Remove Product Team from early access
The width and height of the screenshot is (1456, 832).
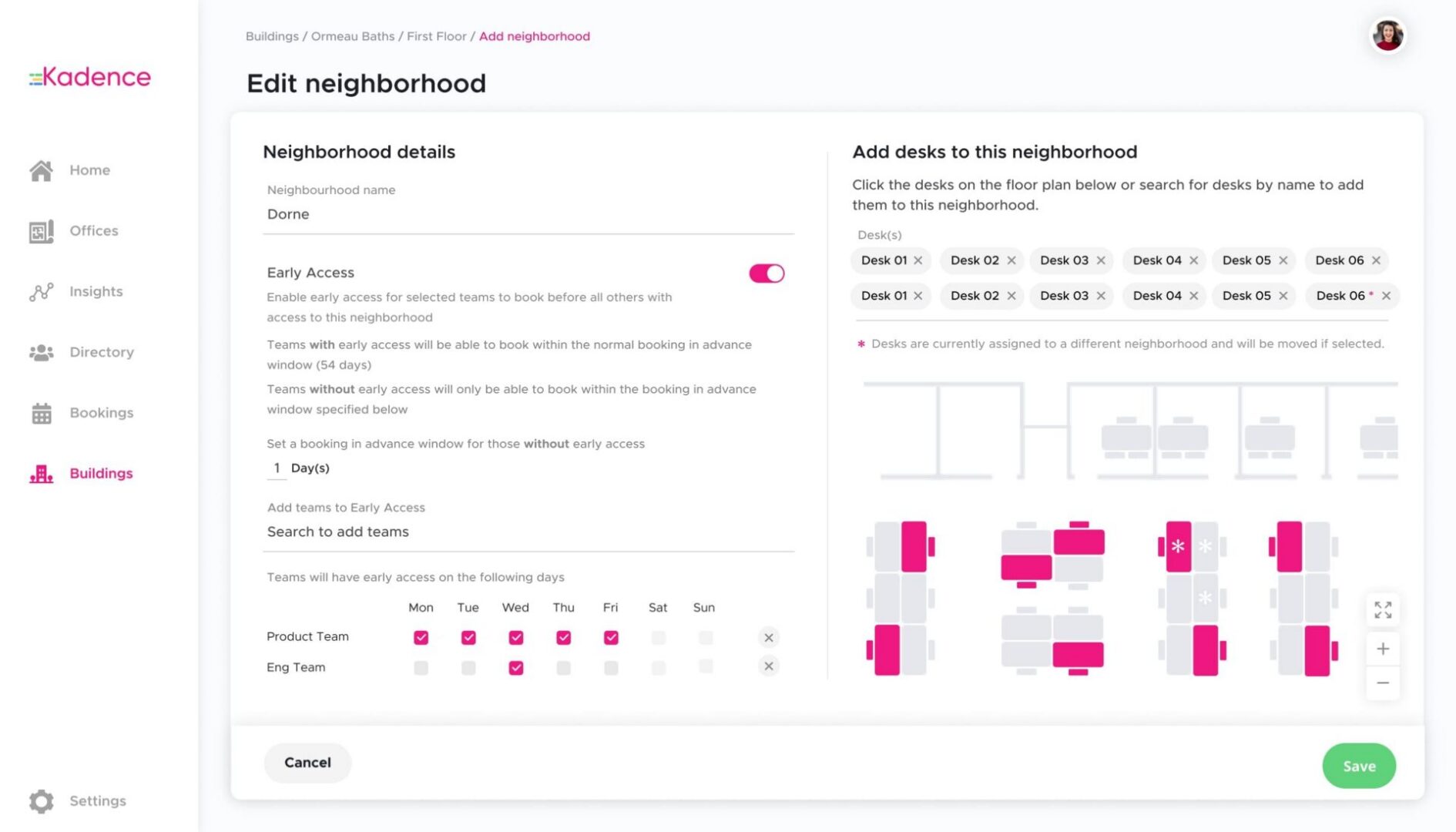click(x=768, y=637)
